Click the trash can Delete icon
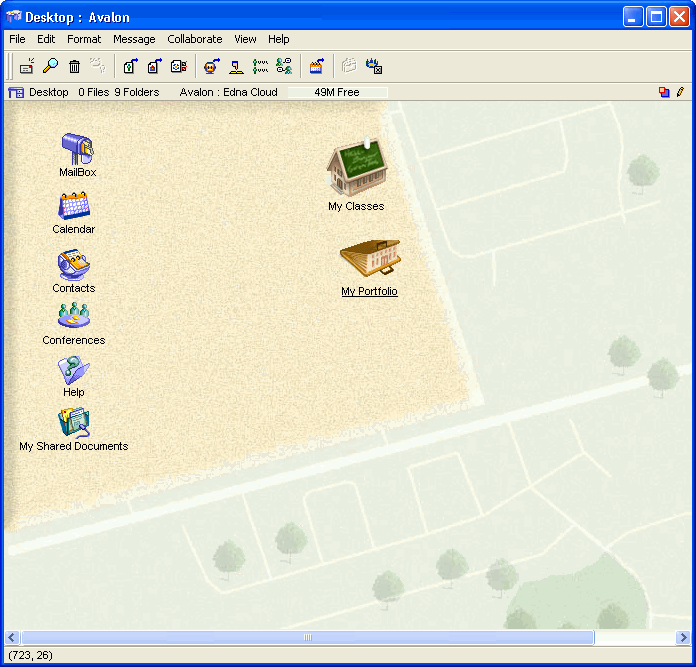 (x=75, y=66)
